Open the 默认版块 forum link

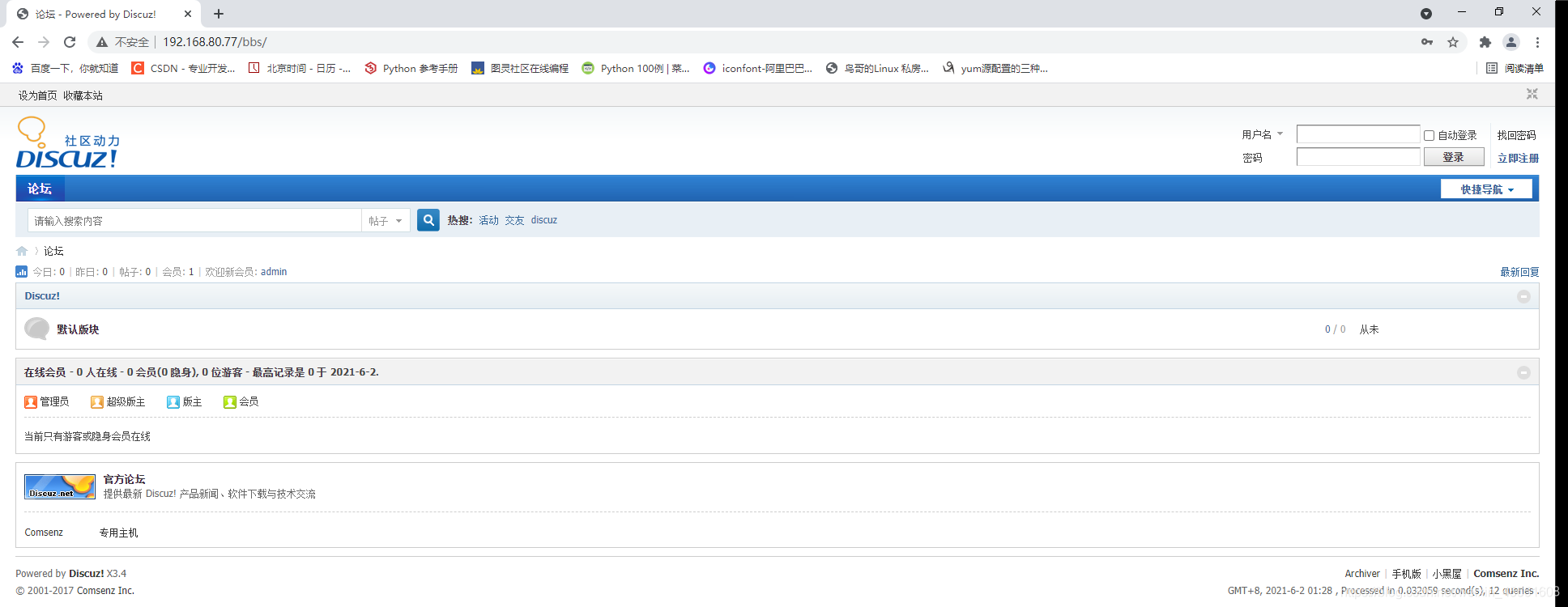tap(78, 329)
